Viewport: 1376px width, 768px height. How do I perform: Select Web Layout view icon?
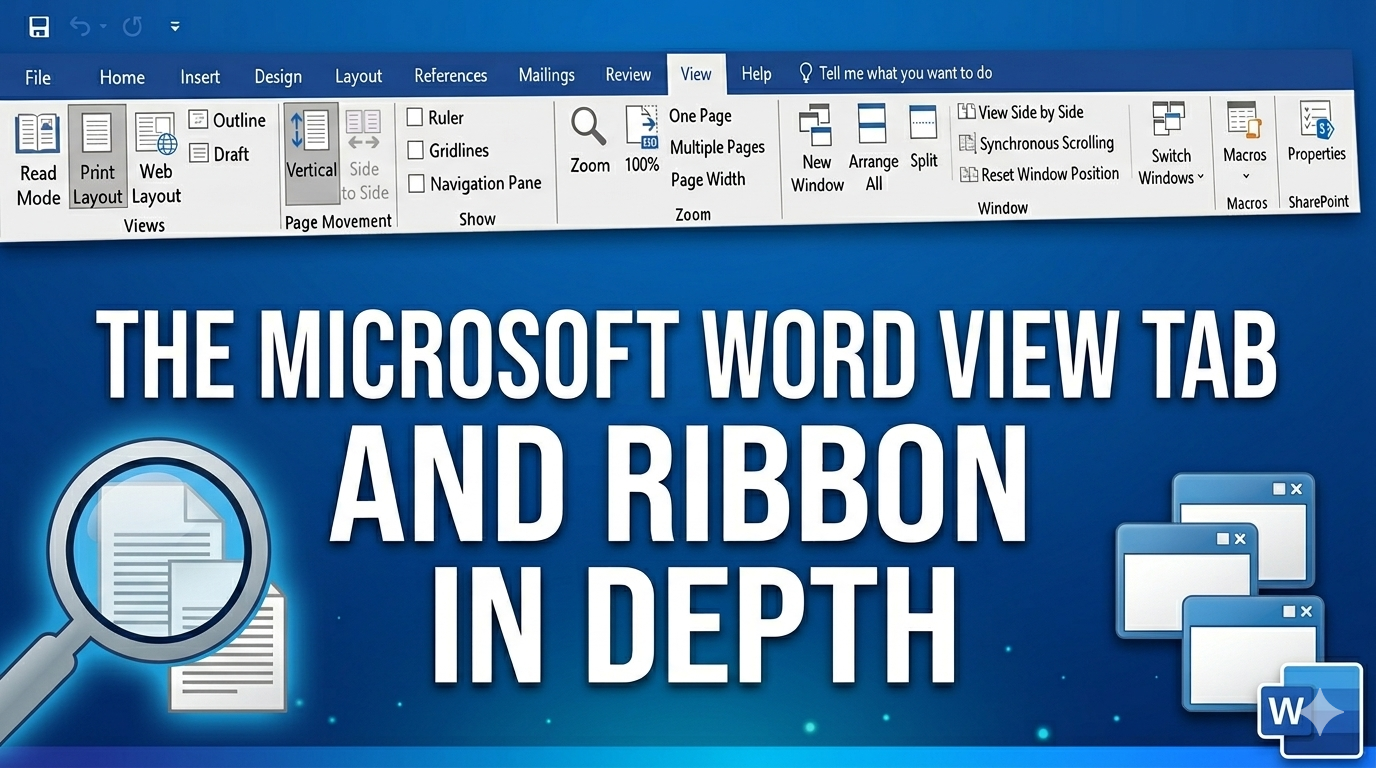pos(156,135)
